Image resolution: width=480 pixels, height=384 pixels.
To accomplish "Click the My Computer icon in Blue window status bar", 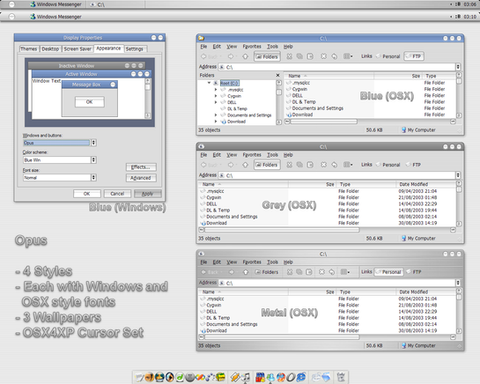I will pos(404,130).
